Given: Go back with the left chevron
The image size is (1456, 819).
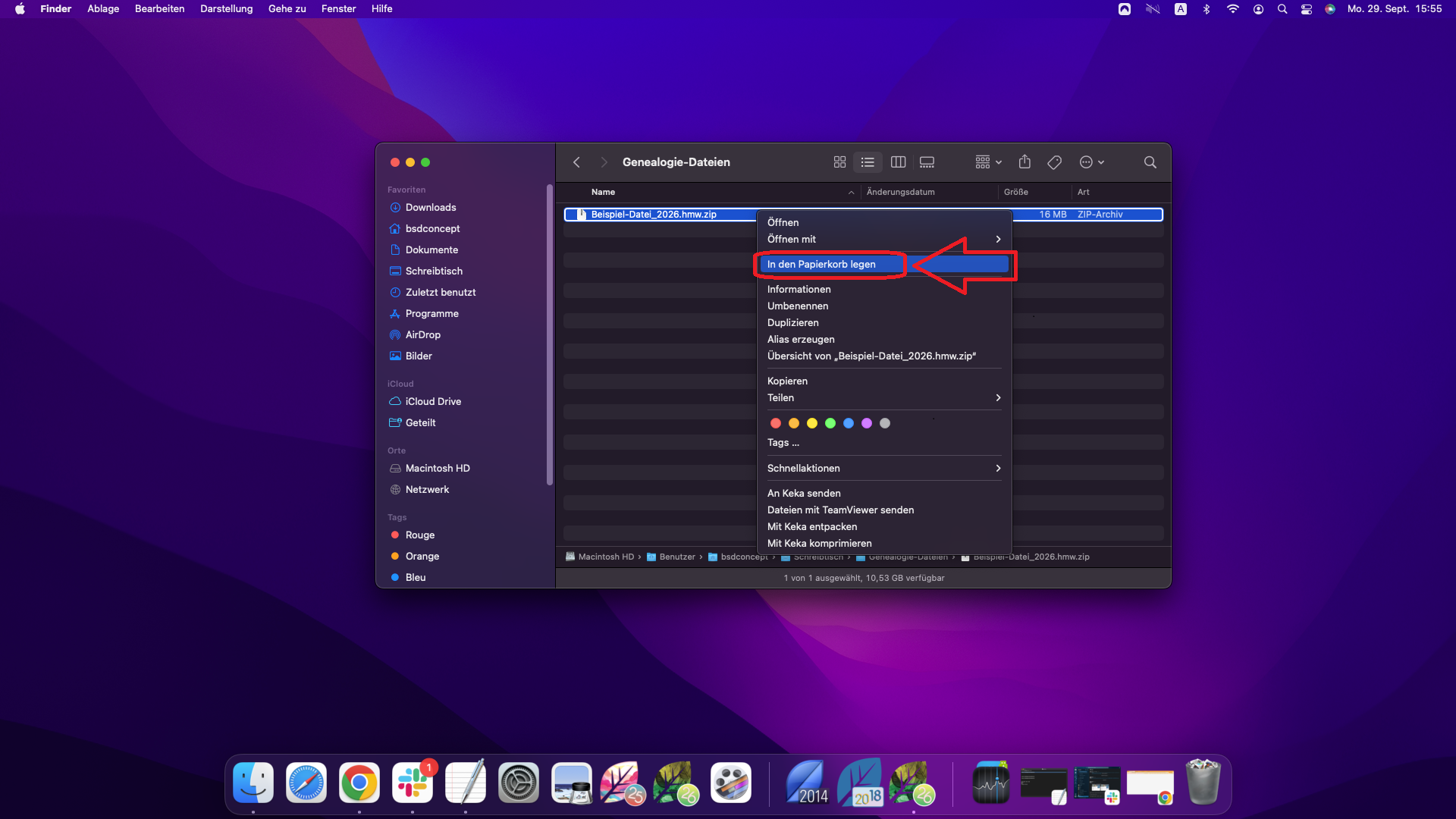Looking at the screenshot, I should tap(576, 162).
